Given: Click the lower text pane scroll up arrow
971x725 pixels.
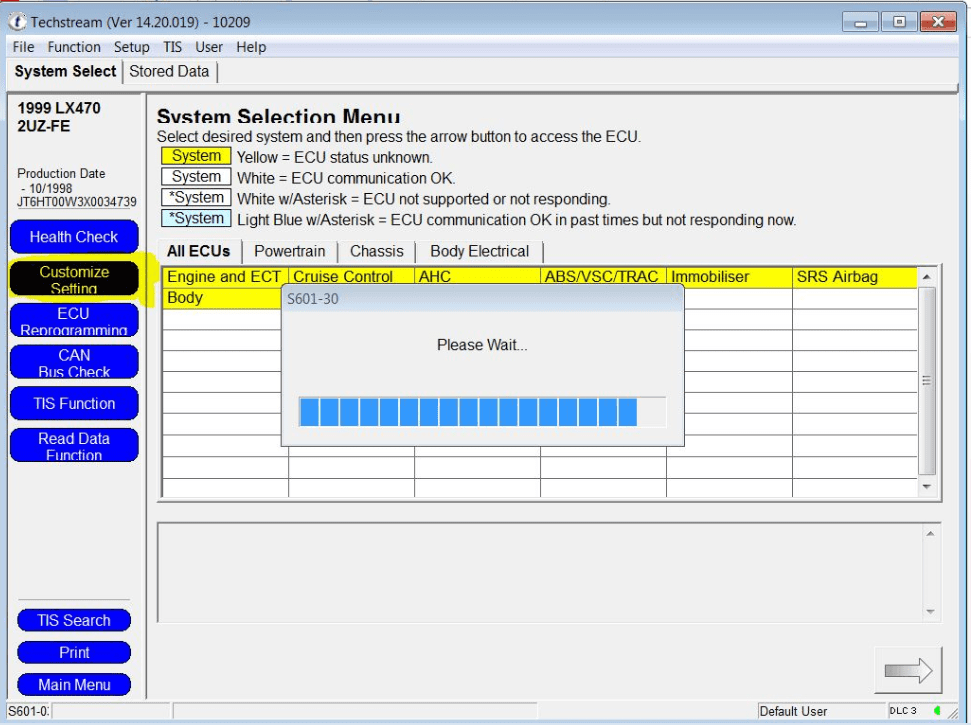Looking at the screenshot, I should point(930,533).
